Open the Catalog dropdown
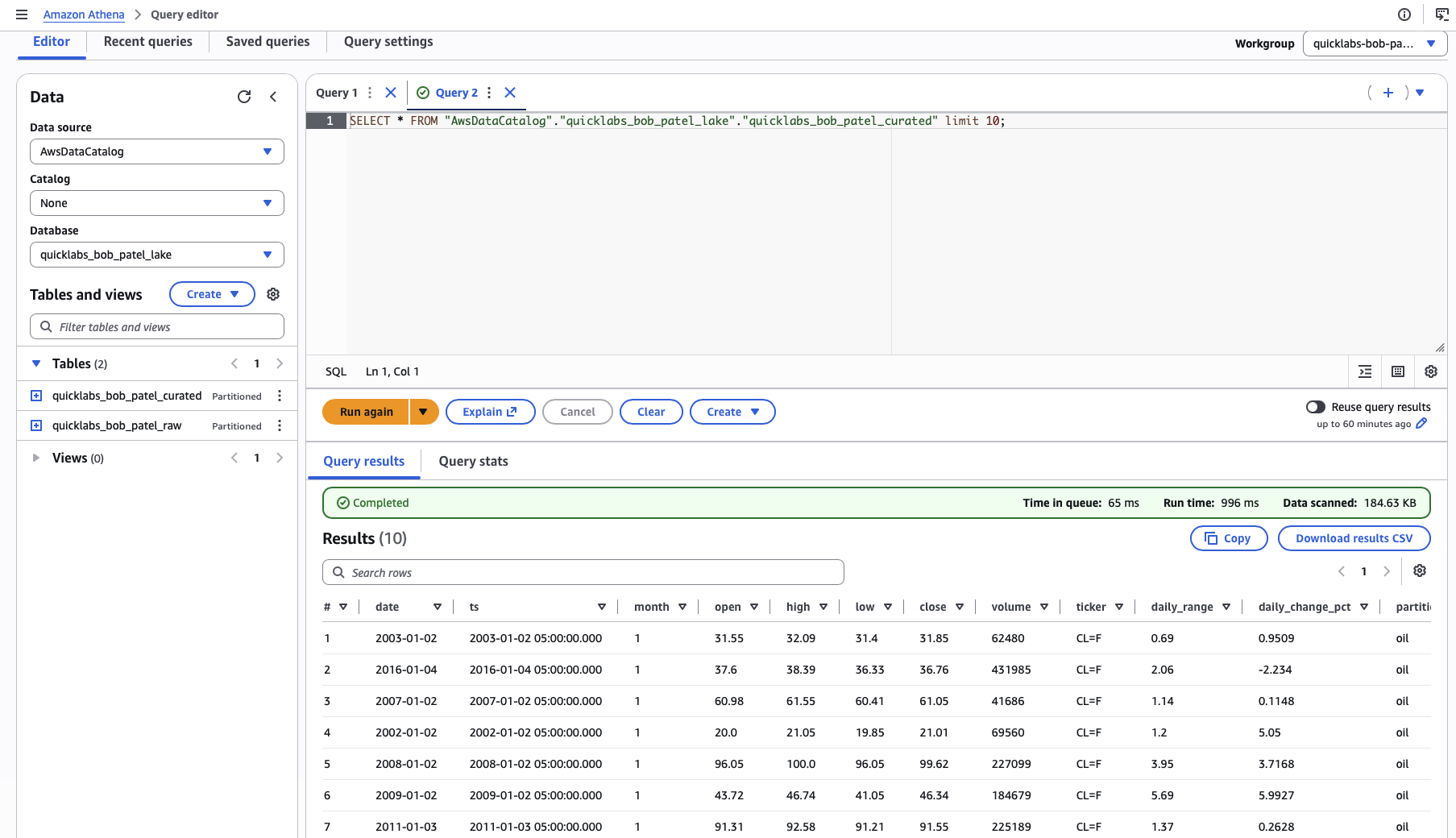The height and width of the screenshot is (838, 1456). (157, 203)
